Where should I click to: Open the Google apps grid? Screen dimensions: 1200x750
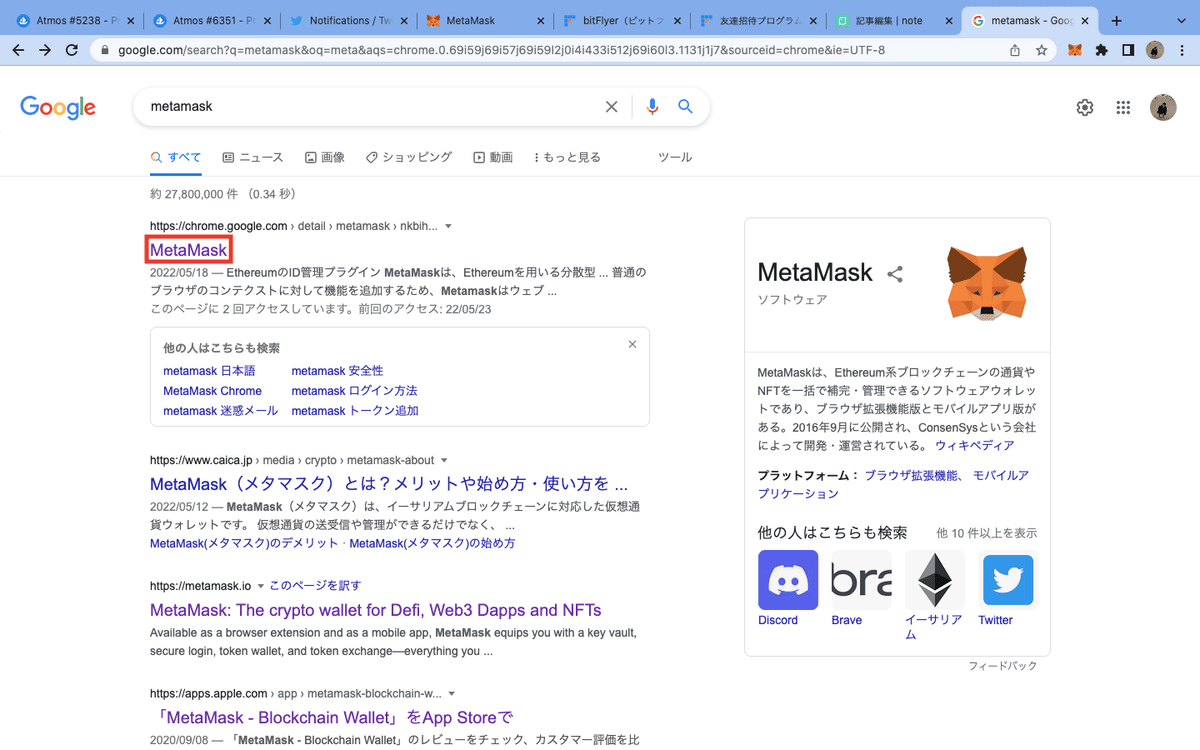click(1123, 107)
